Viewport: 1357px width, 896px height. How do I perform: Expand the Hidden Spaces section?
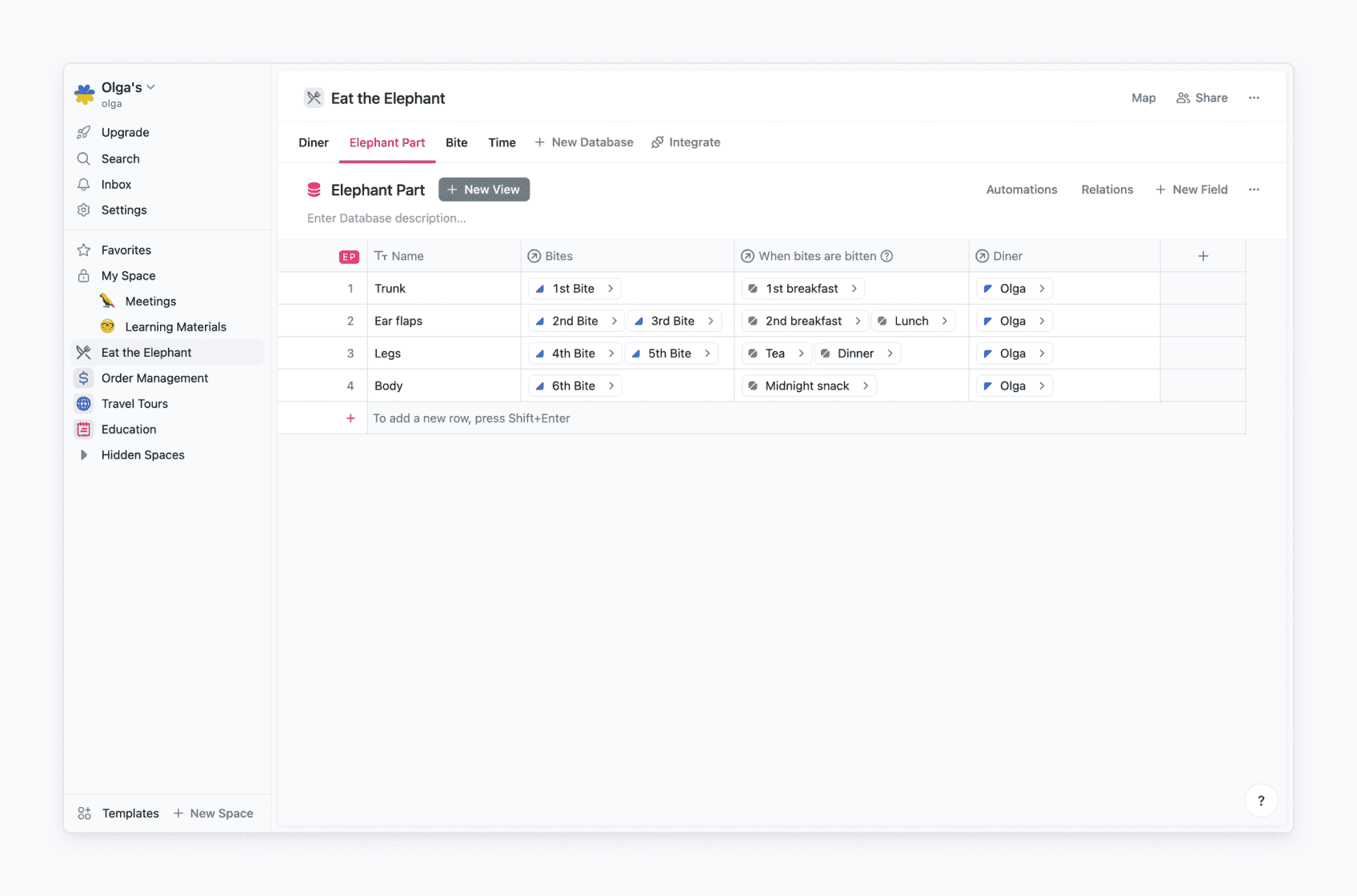click(85, 454)
